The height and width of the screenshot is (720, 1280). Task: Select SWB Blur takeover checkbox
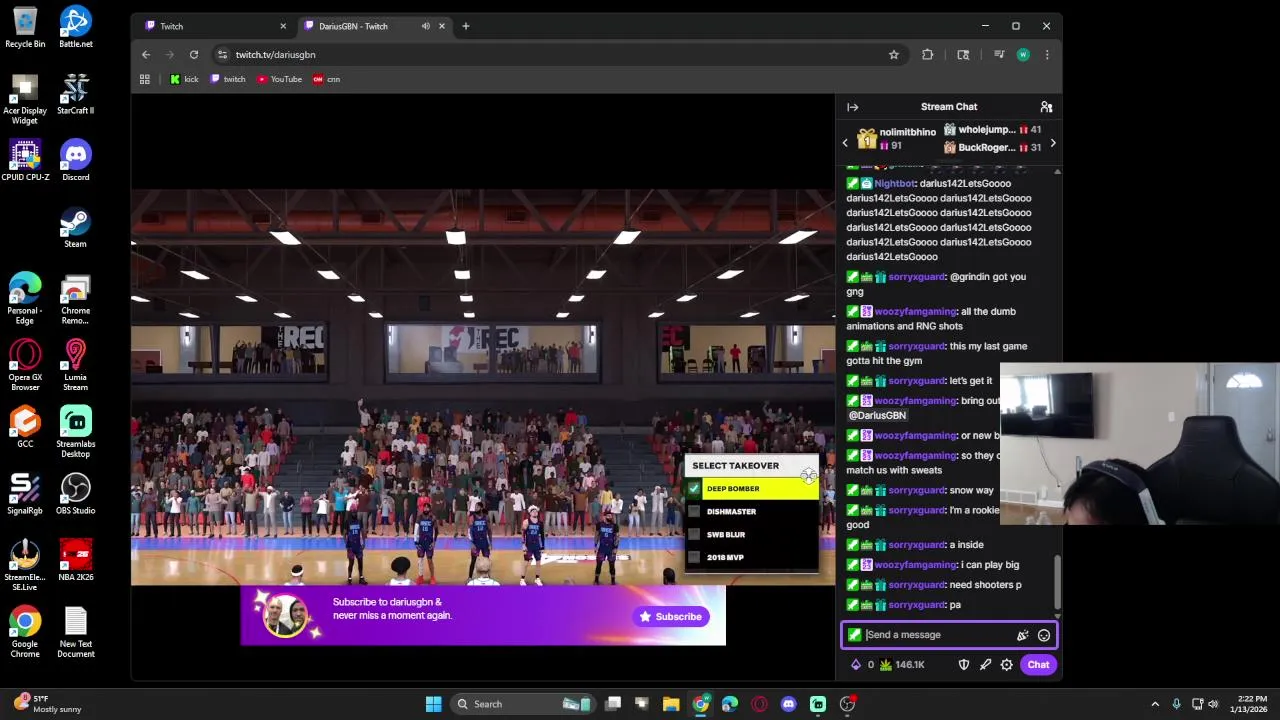click(694, 535)
